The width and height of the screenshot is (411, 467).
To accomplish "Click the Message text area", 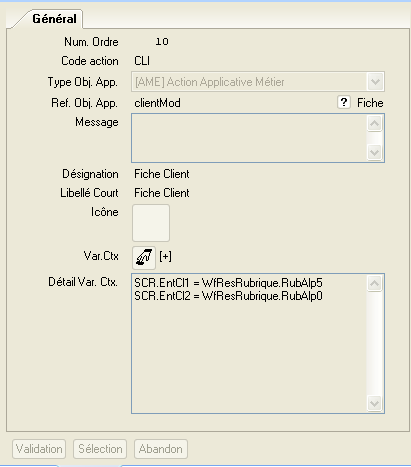I will (x=249, y=138).
